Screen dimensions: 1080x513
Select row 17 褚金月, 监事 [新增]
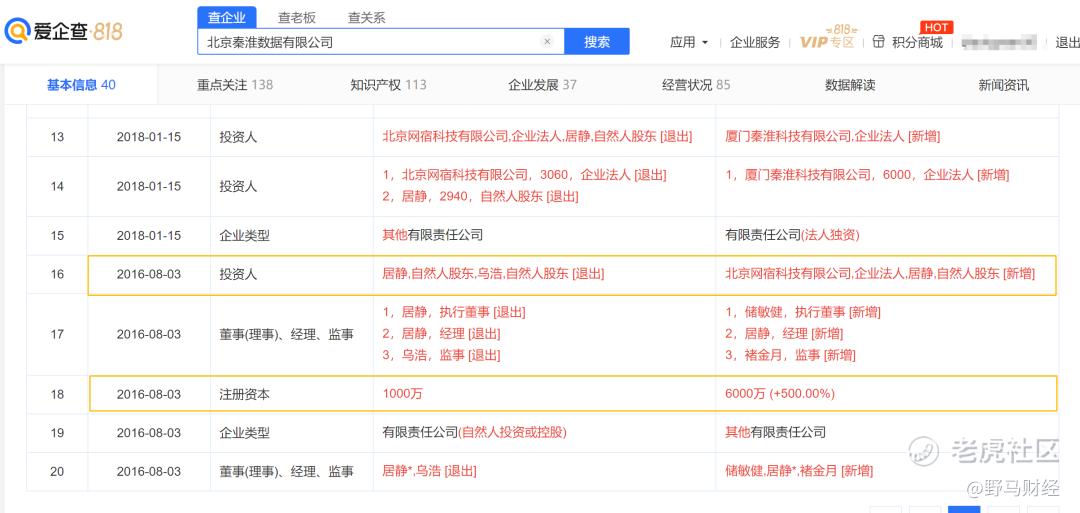point(791,356)
